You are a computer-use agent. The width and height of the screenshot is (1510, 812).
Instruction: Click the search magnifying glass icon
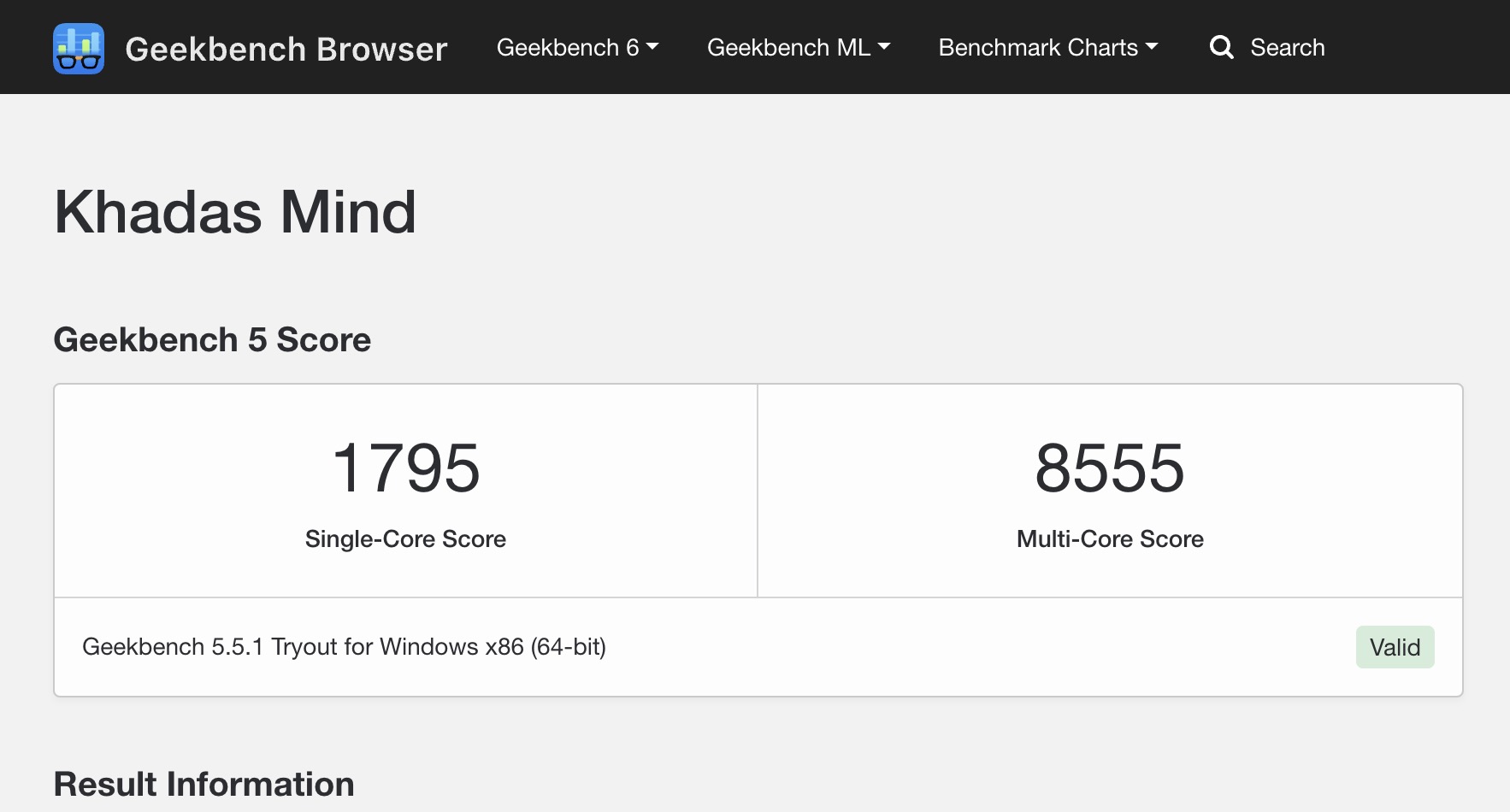click(1221, 47)
